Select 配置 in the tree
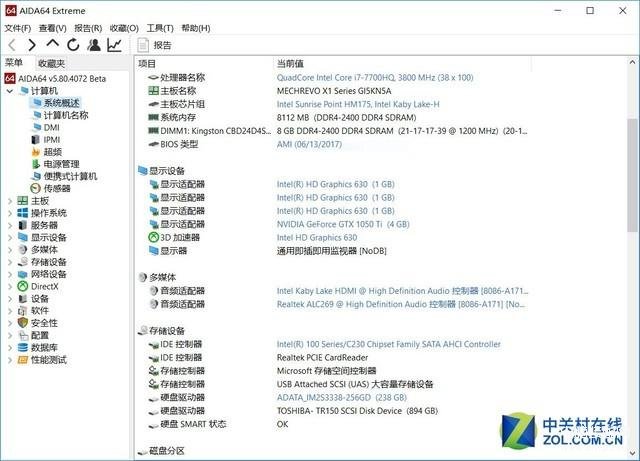640x461 pixels. pyautogui.click(x=40, y=335)
